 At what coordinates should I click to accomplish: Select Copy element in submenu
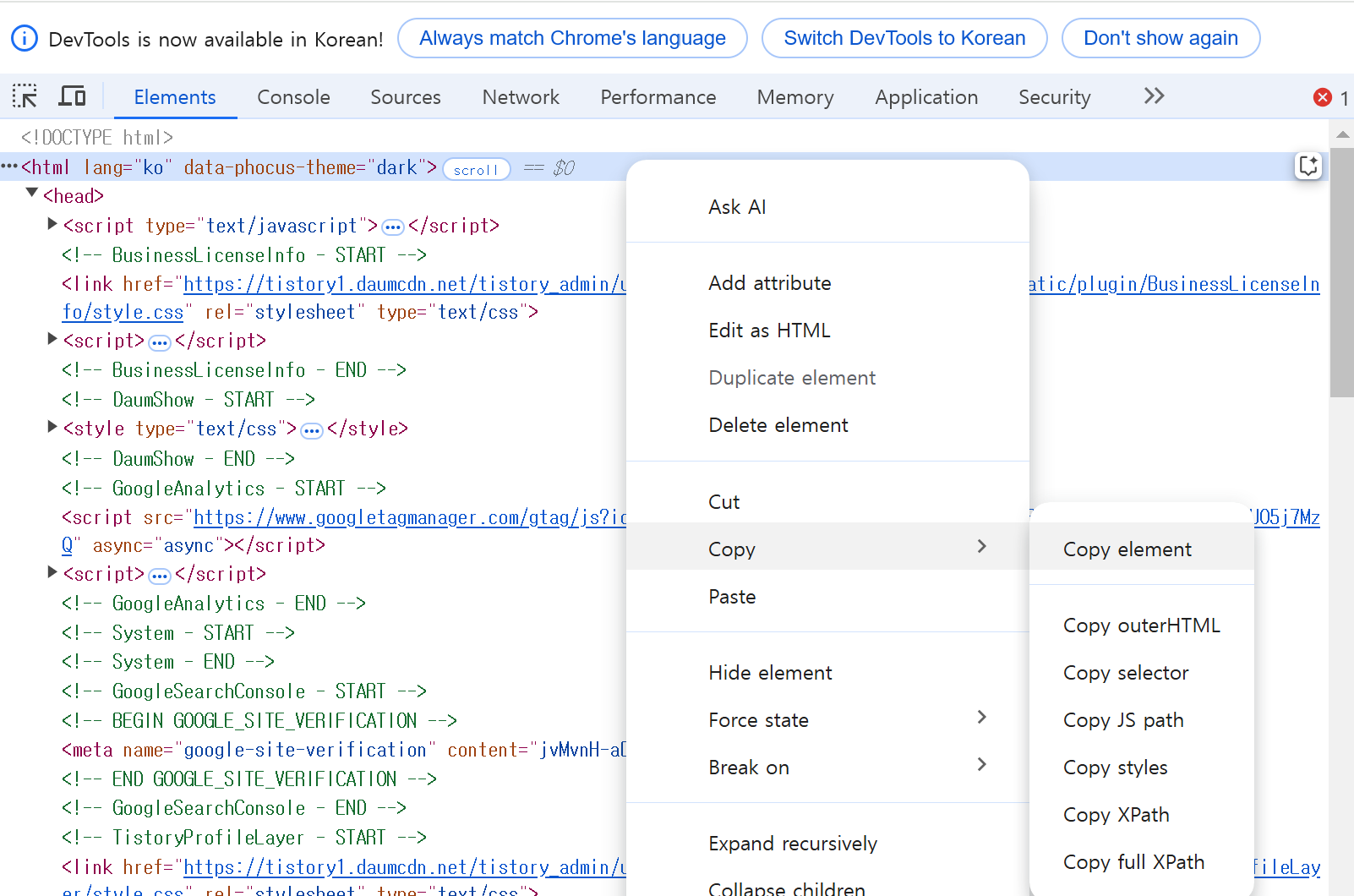pyautogui.click(x=1142, y=549)
